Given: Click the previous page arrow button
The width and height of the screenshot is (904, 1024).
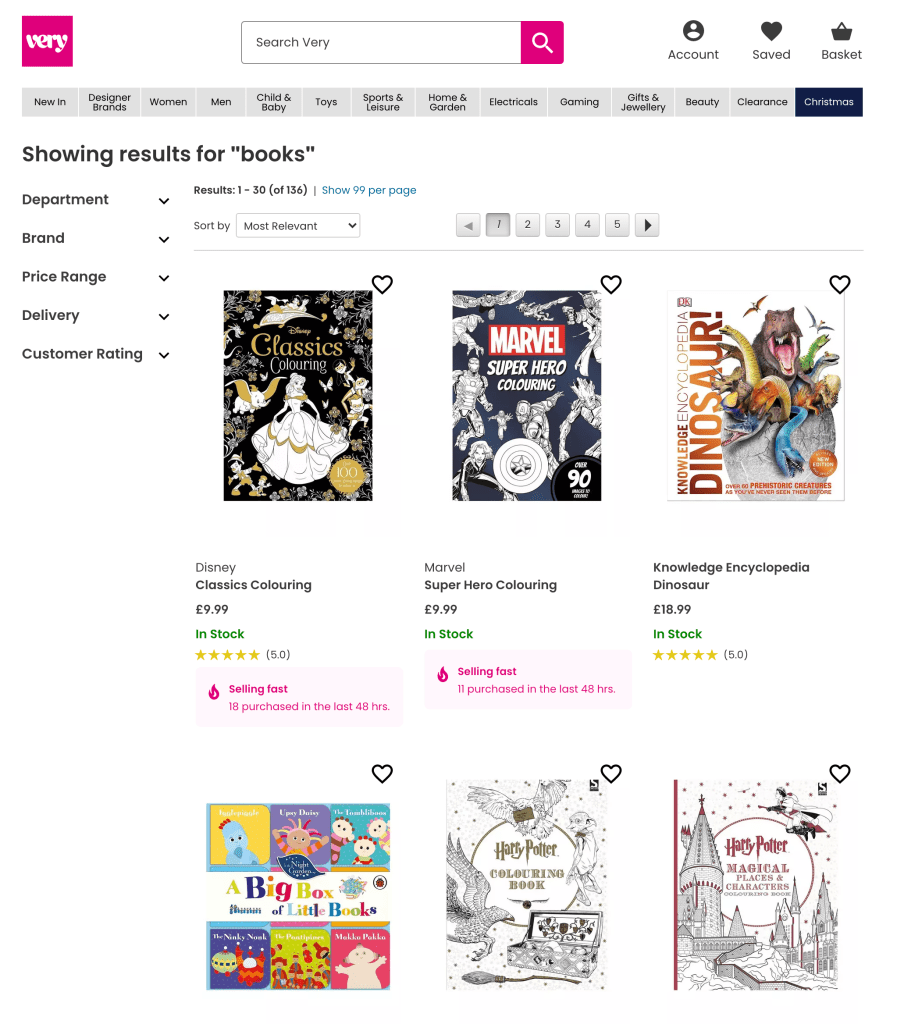Looking at the screenshot, I should click(x=468, y=225).
